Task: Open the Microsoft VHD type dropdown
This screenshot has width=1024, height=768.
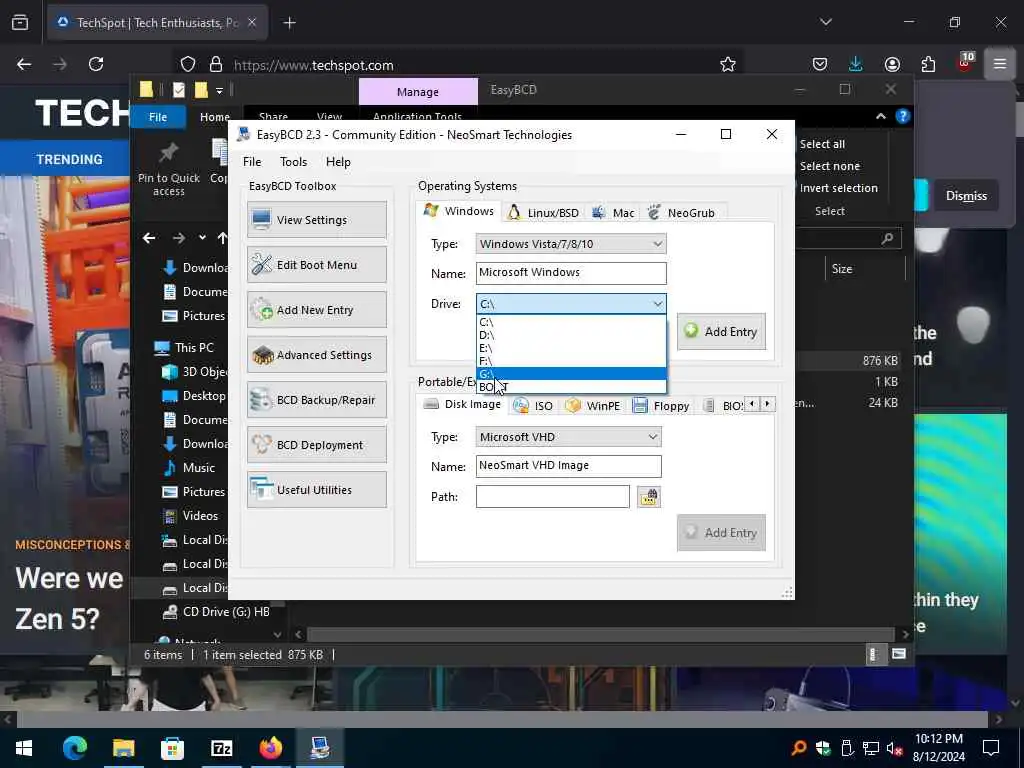Action: 568,438
